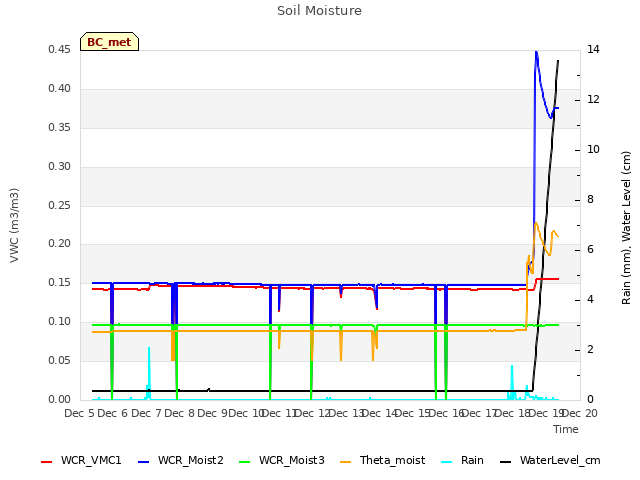Image resolution: width=640 pixels, height=480 pixels.
Task: Click the blue WCR_Moist2 legend color marker
Action: [x=144, y=462]
